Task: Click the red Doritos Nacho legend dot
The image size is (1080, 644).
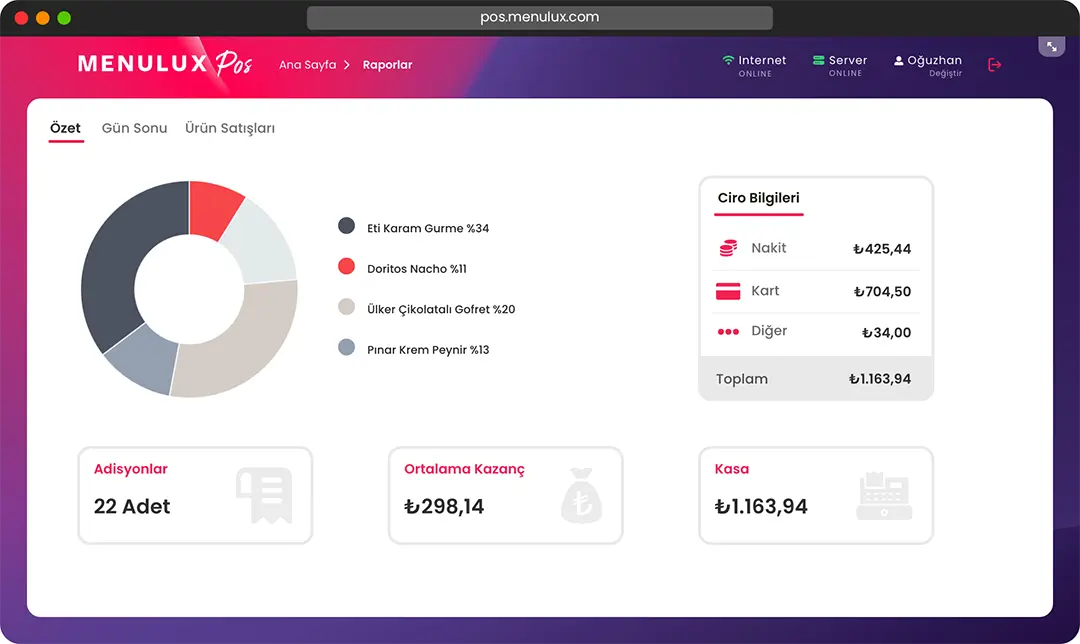Action: pyautogui.click(x=347, y=266)
